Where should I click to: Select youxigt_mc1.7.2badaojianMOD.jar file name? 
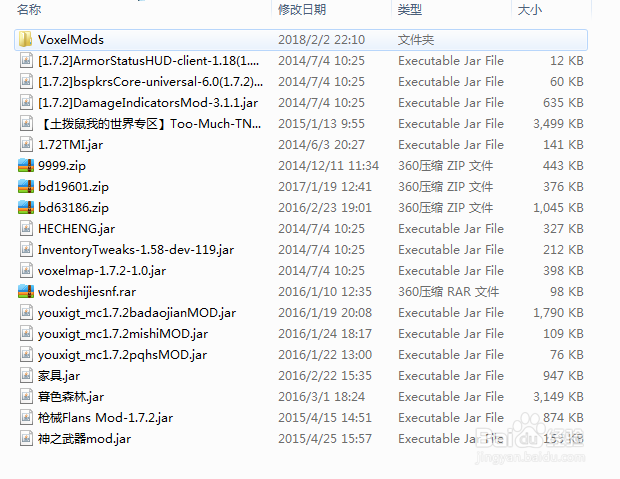coord(137,313)
